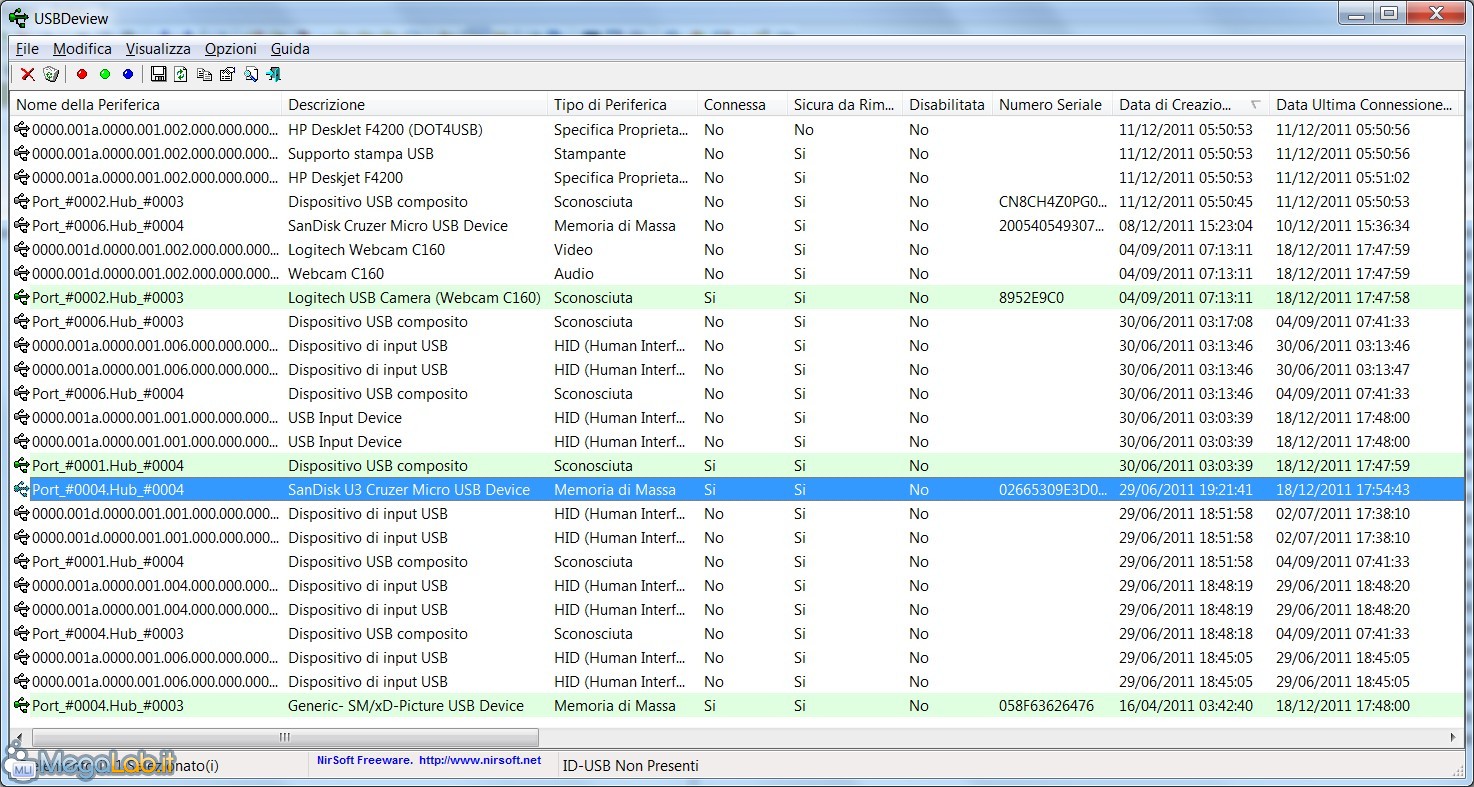Click the blue dot disable-and-enable icon
This screenshot has width=1474, height=787.
point(128,74)
